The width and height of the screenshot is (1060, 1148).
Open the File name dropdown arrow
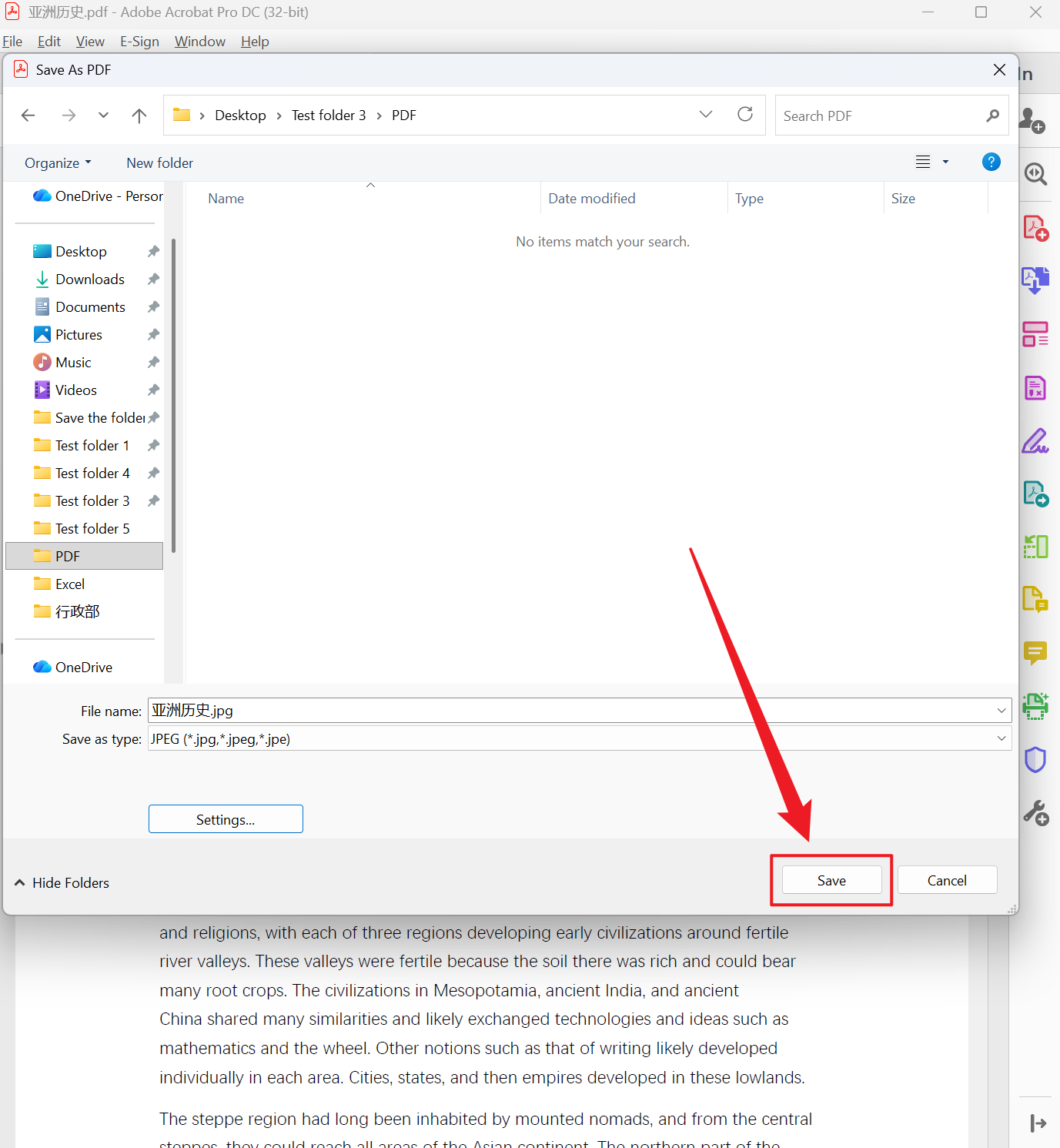click(1001, 711)
